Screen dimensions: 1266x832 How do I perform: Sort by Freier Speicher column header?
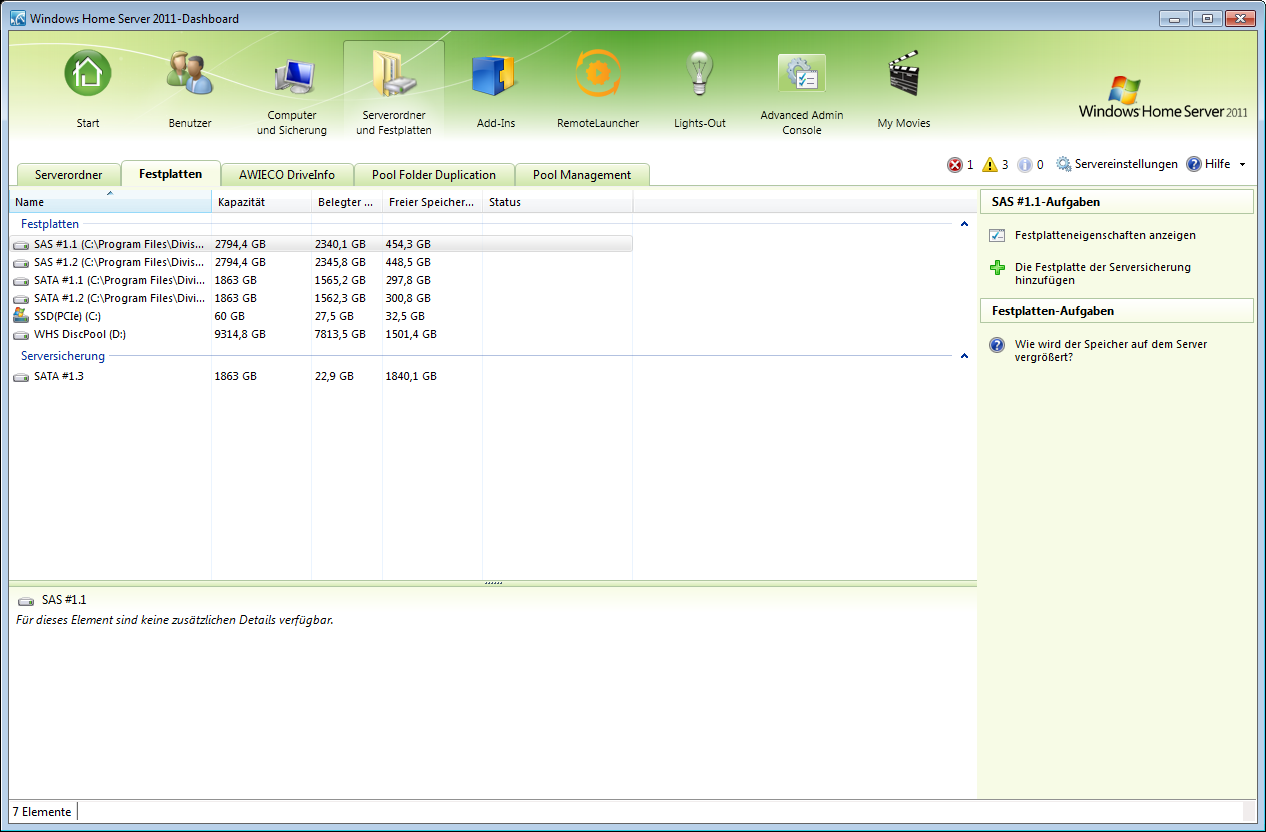[432, 202]
